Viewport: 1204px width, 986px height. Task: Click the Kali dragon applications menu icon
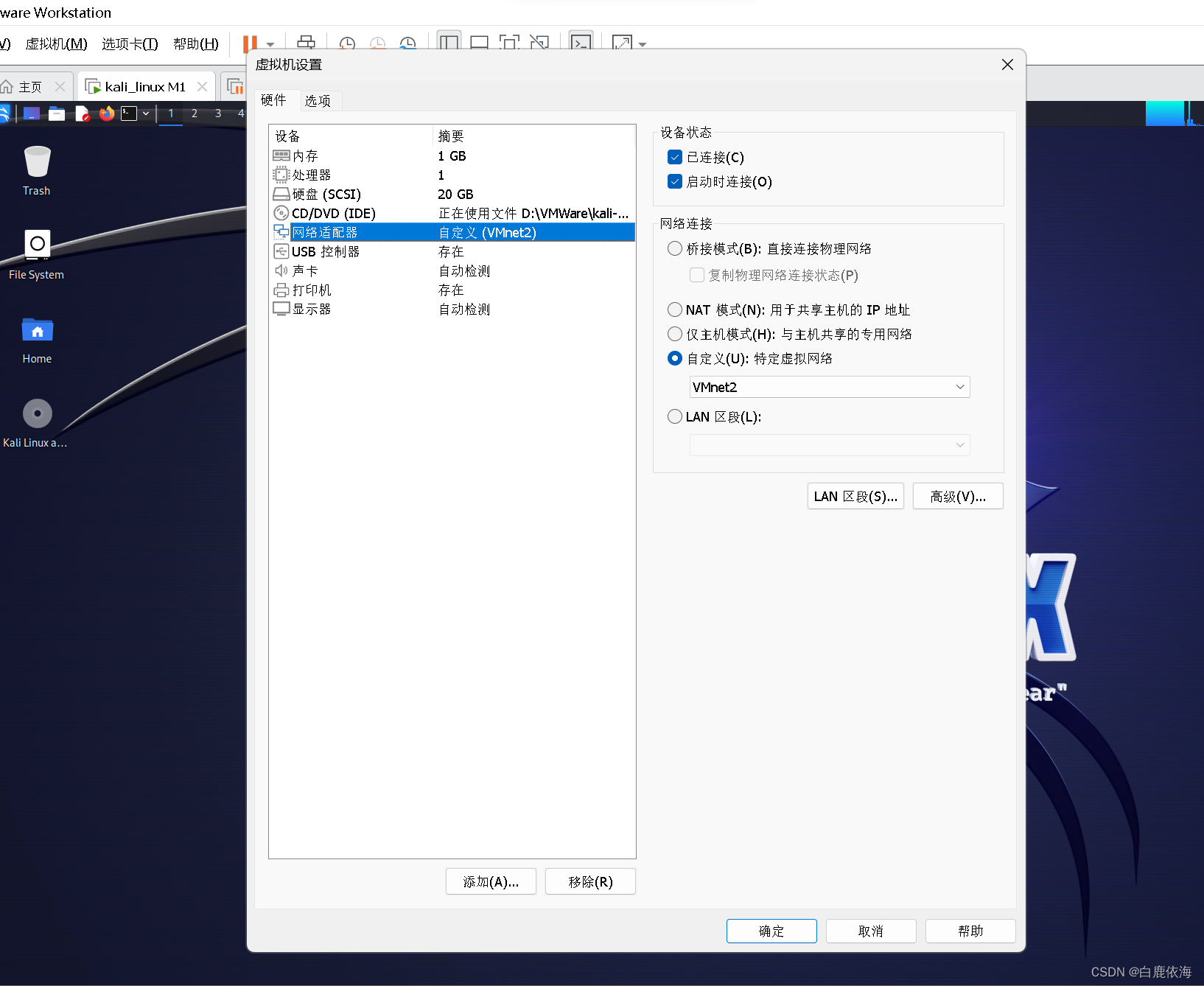(4, 113)
